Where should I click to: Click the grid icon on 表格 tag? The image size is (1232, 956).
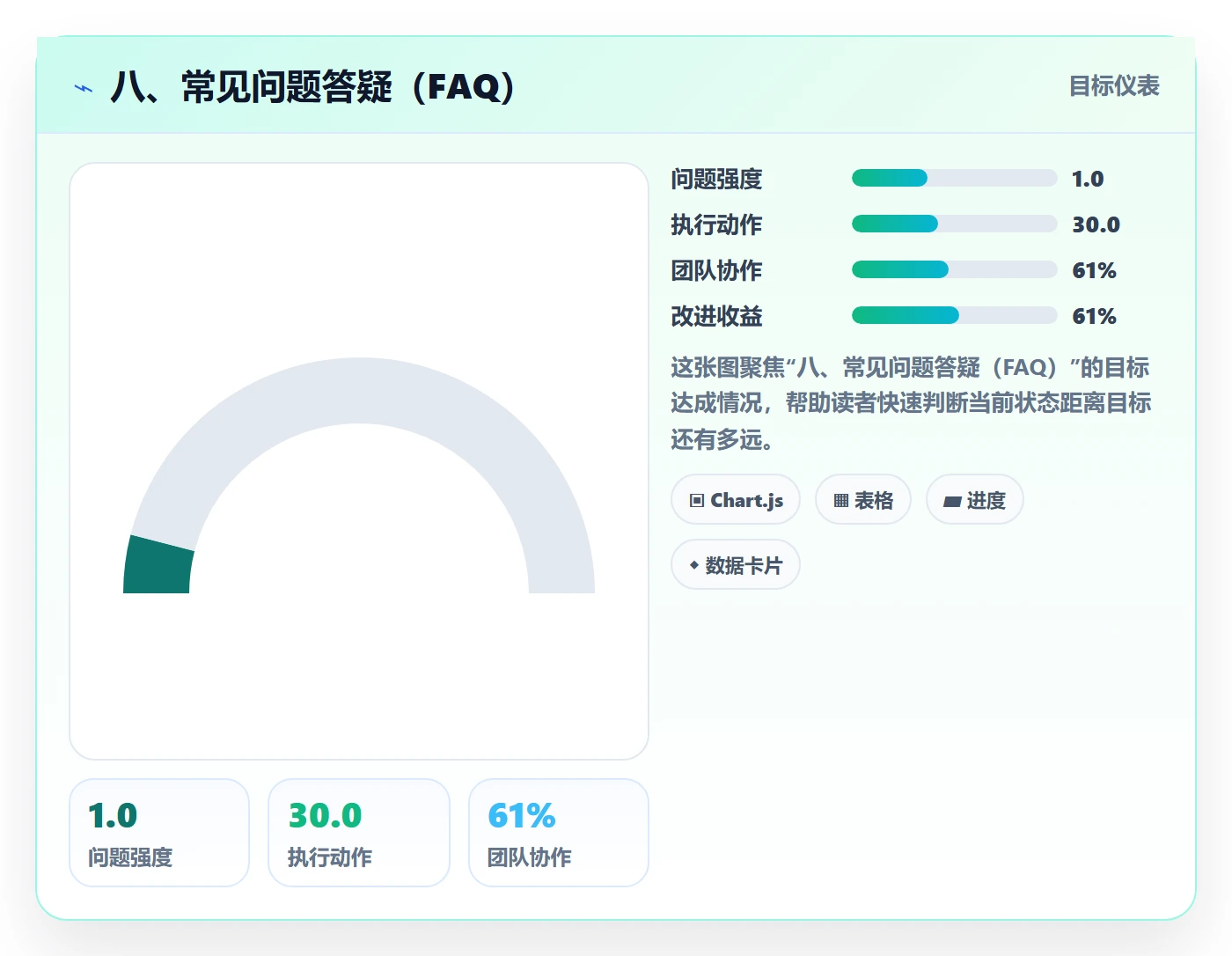[x=841, y=501]
